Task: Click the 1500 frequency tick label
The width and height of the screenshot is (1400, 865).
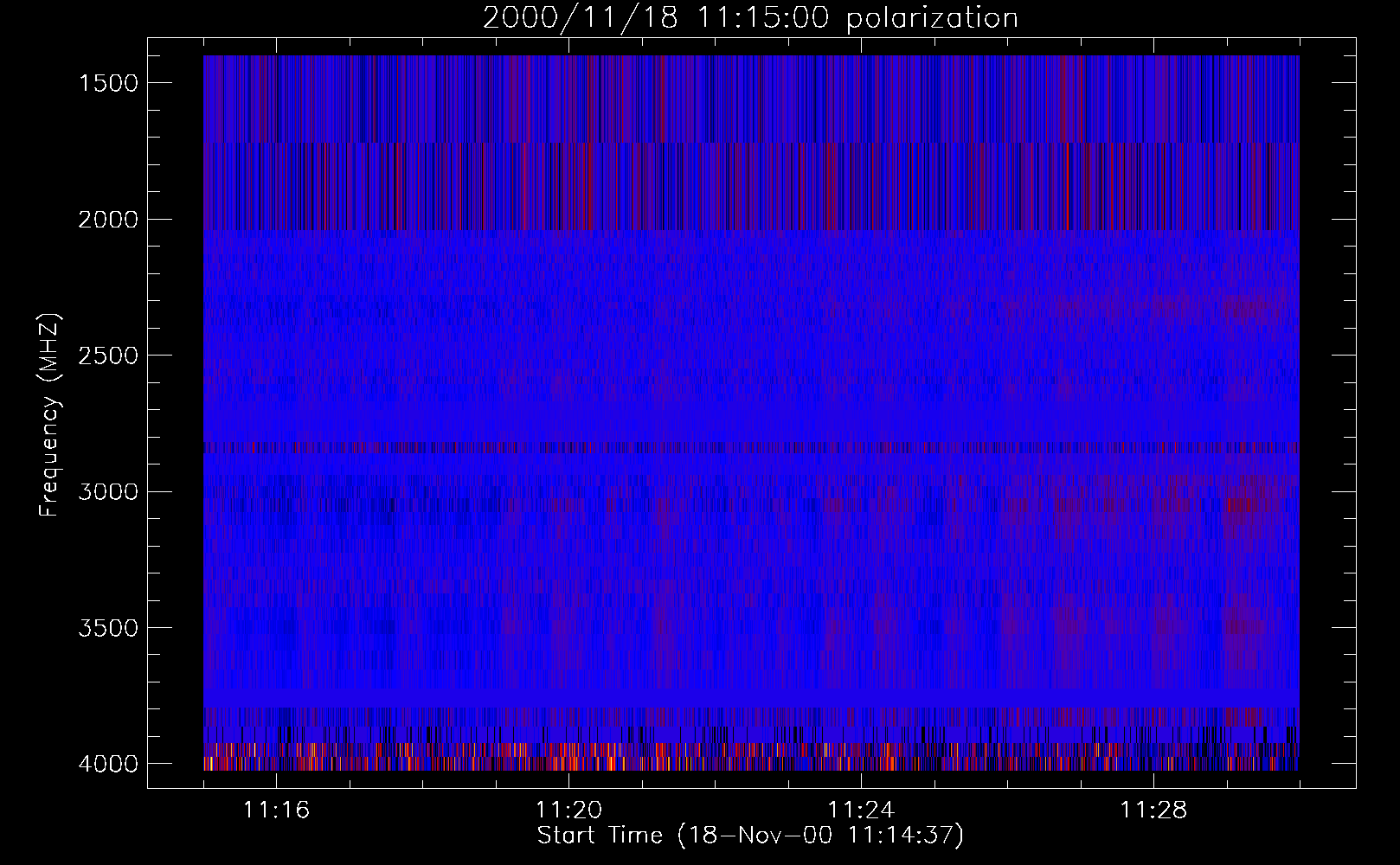Action: click(x=108, y=83)
